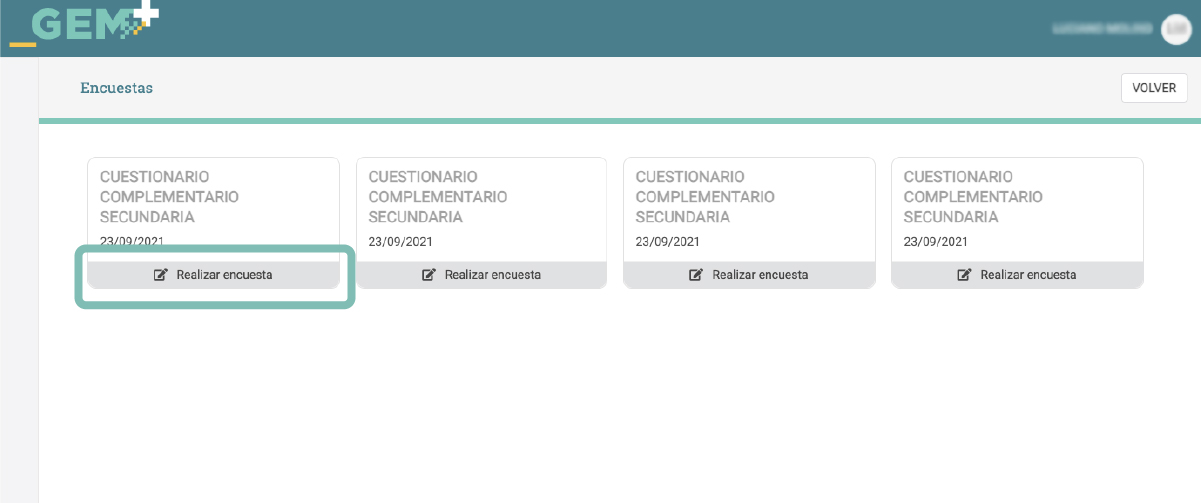Screen dimensions: 1201x503
Task: Open the second Cuestionario Complementario Secundaria card title
Action: pyautogui.click(x=437, y=197)
